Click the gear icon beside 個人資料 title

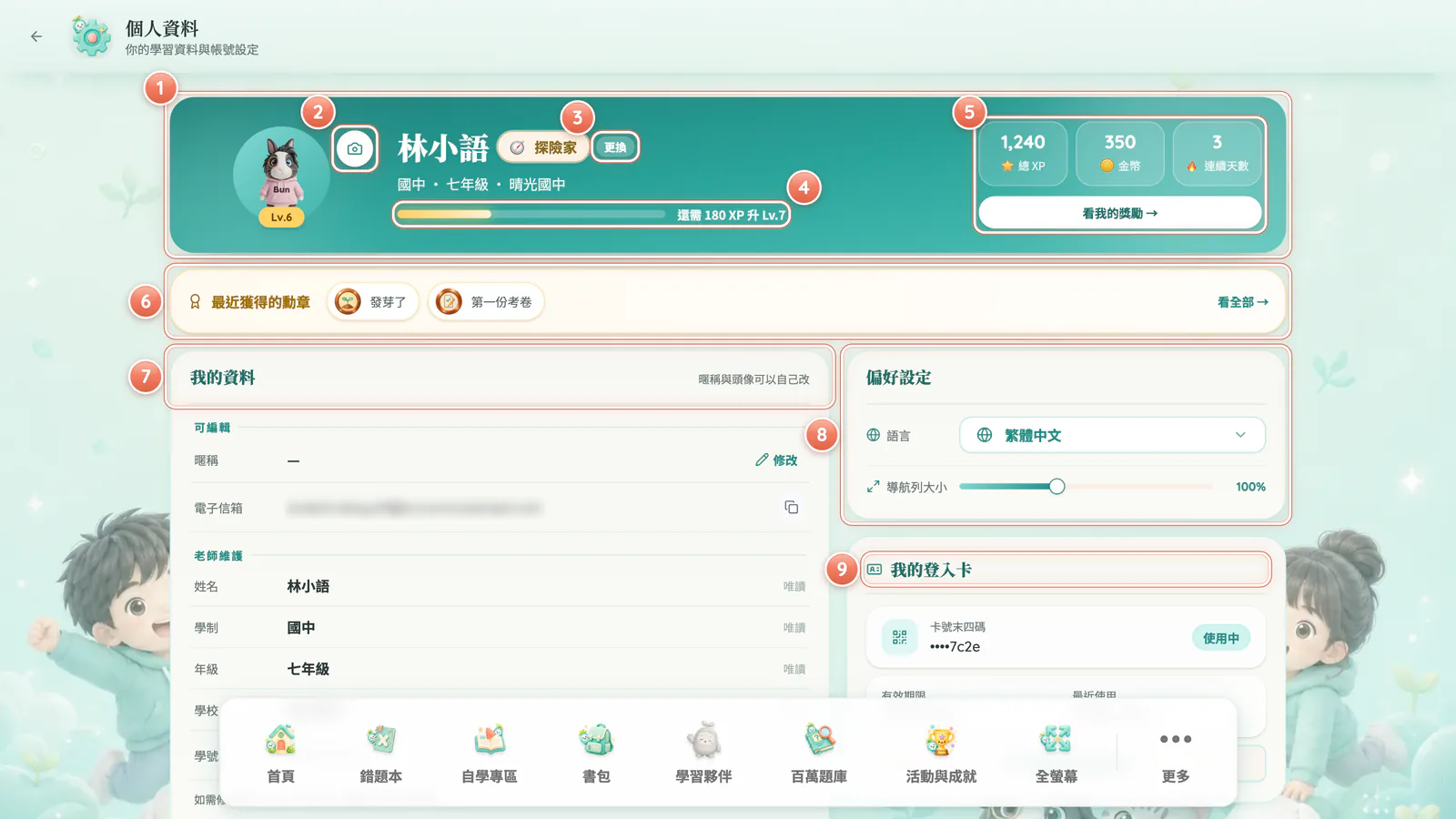click(91, 36)
